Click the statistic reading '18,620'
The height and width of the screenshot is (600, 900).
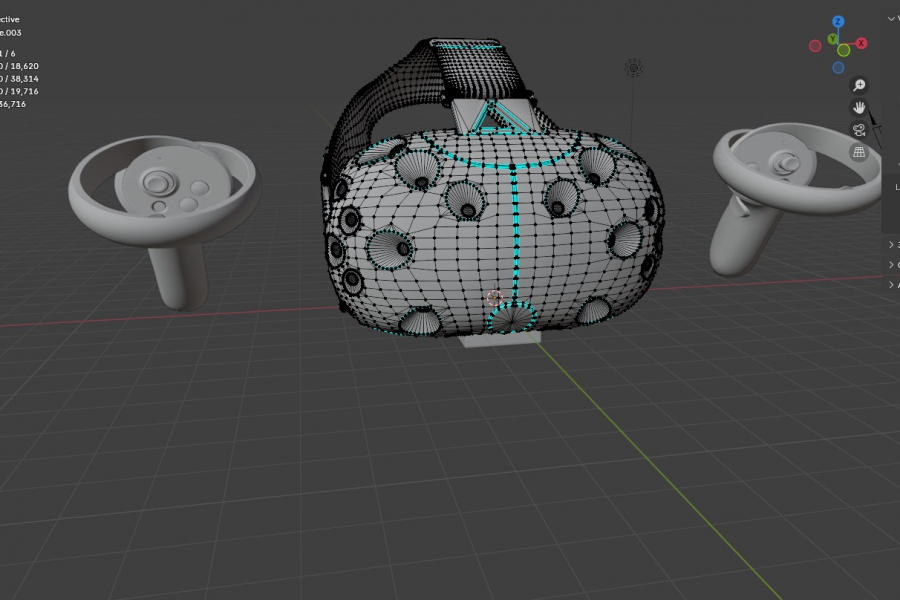25,66
